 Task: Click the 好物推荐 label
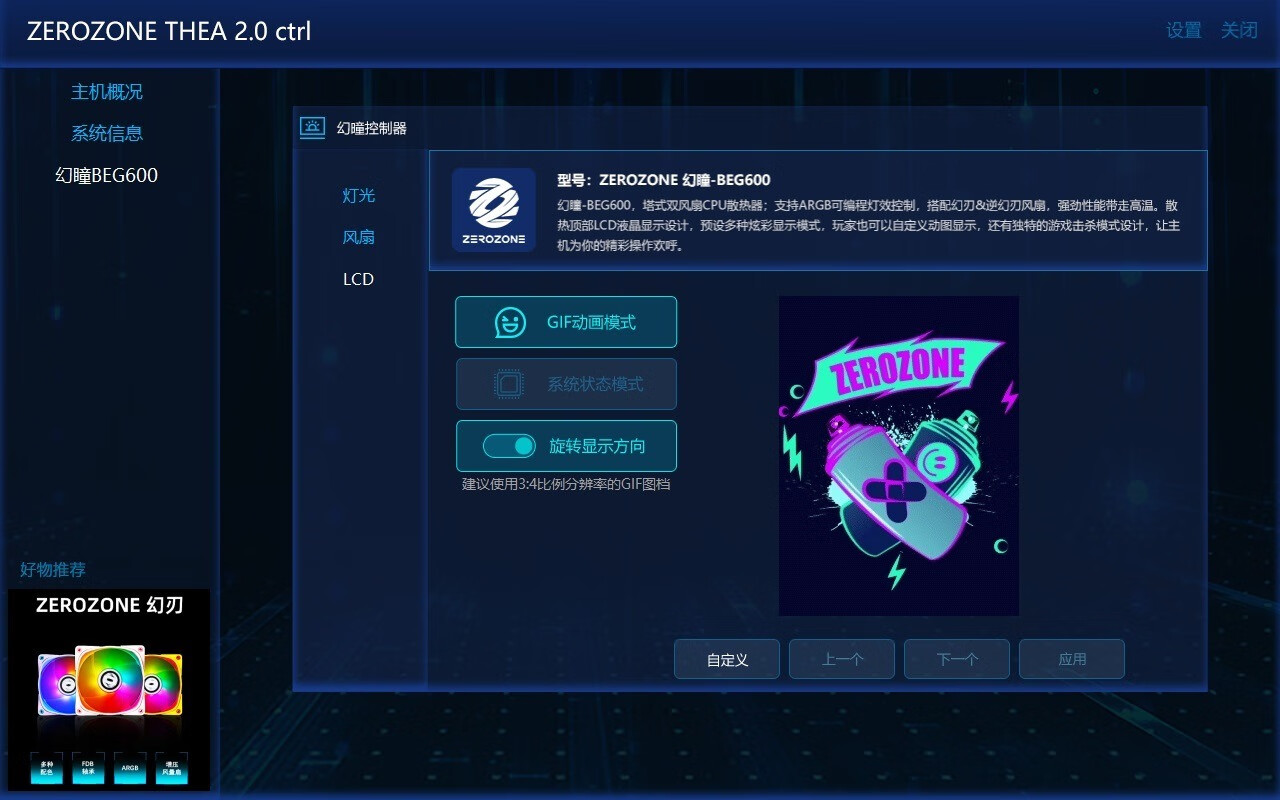pos(53,569)
